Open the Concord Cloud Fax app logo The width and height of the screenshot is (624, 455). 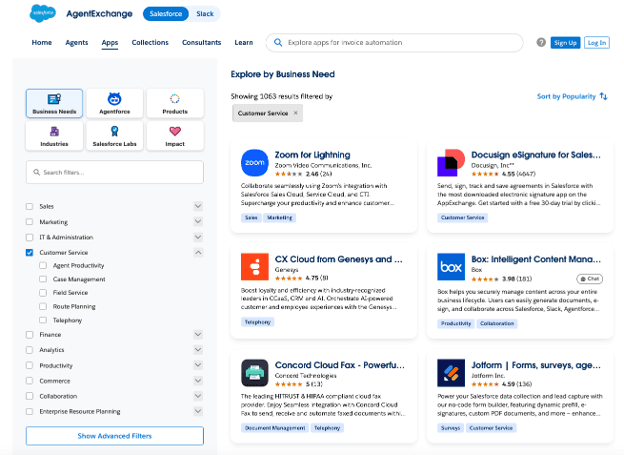pos(255,373)
